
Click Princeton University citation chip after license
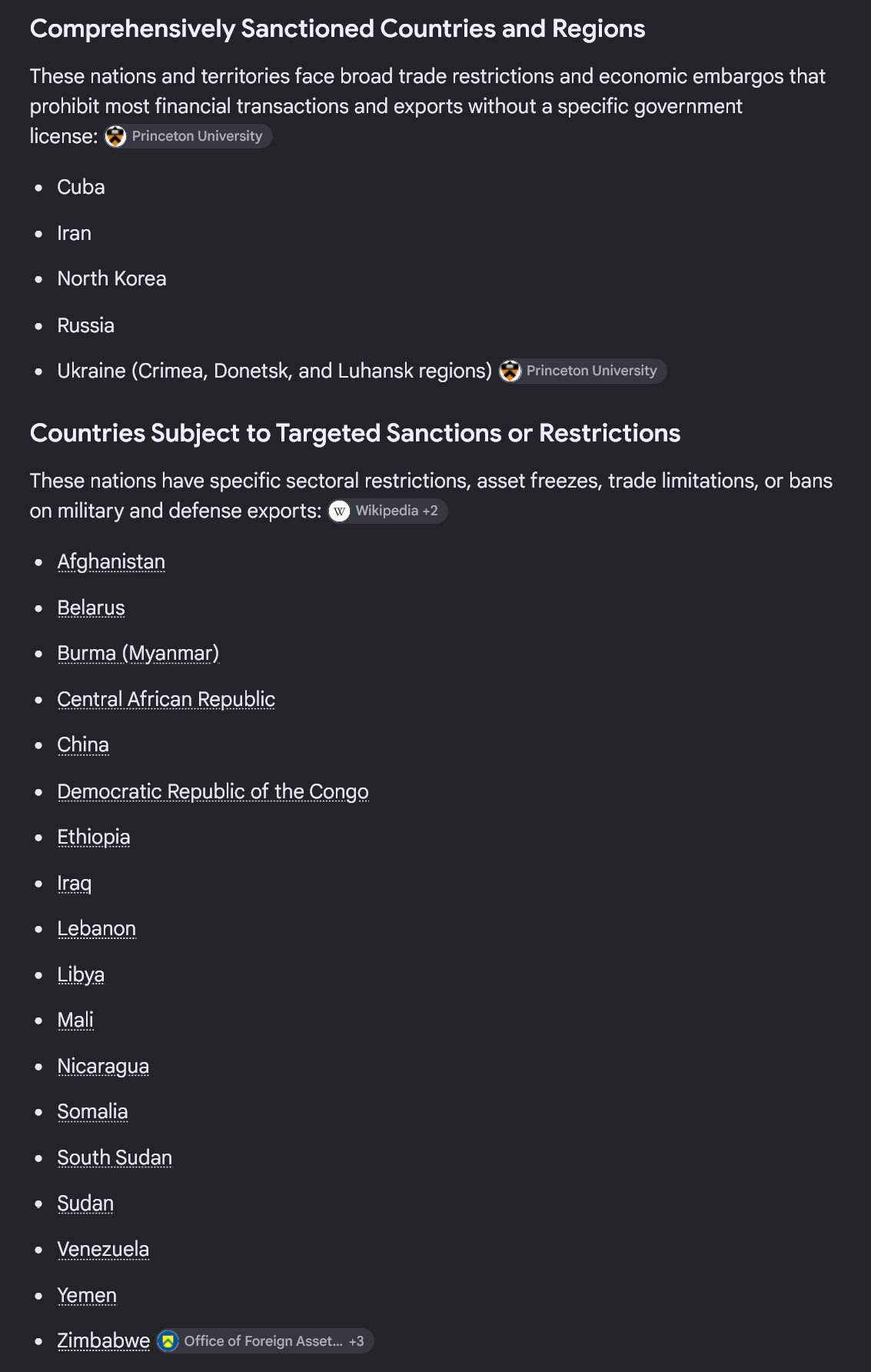tap(188, 136)
